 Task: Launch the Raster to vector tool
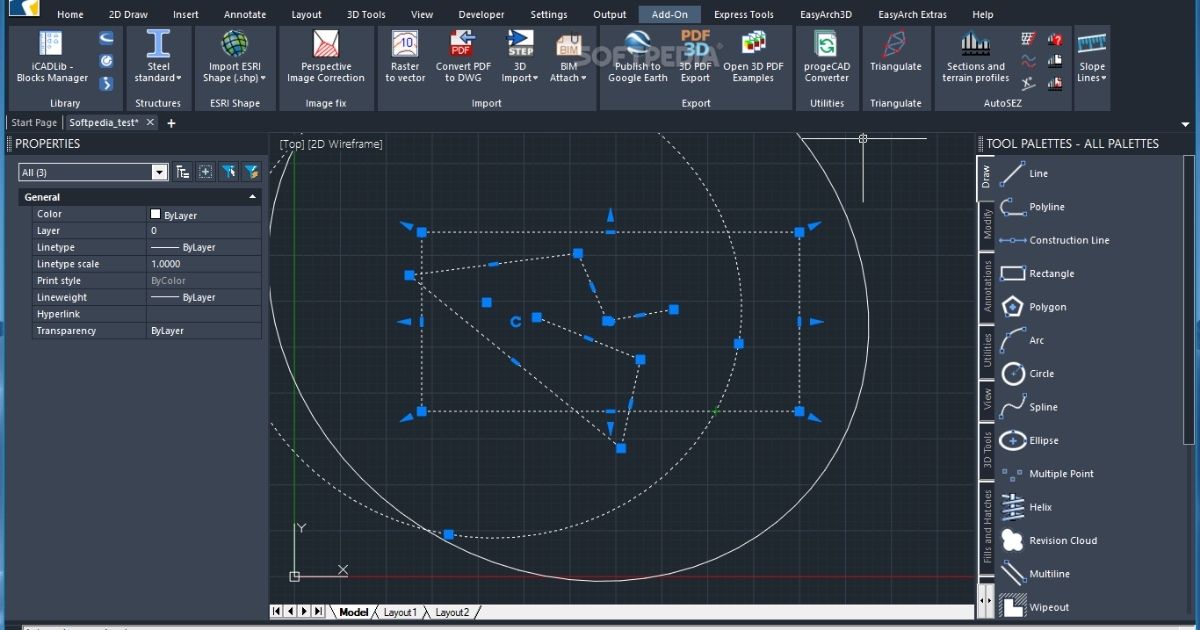405,58
